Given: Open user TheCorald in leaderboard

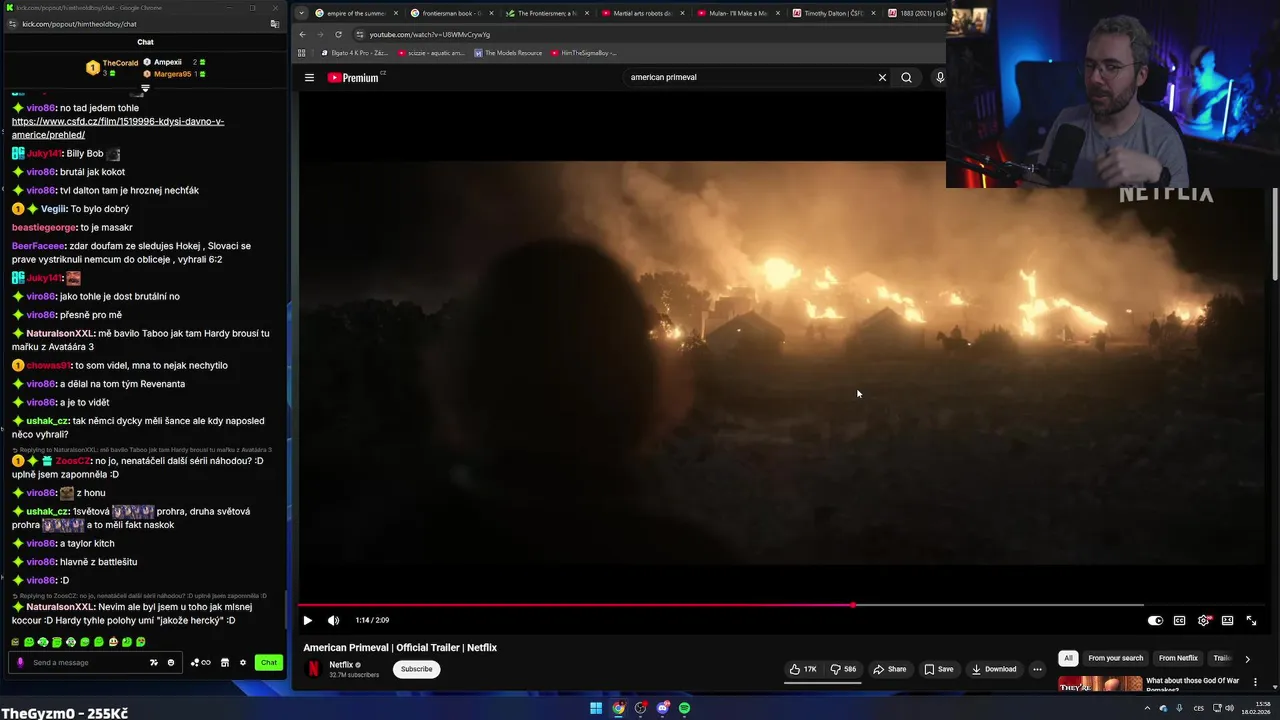Looking at the screenshot, I should click(120, 63).
